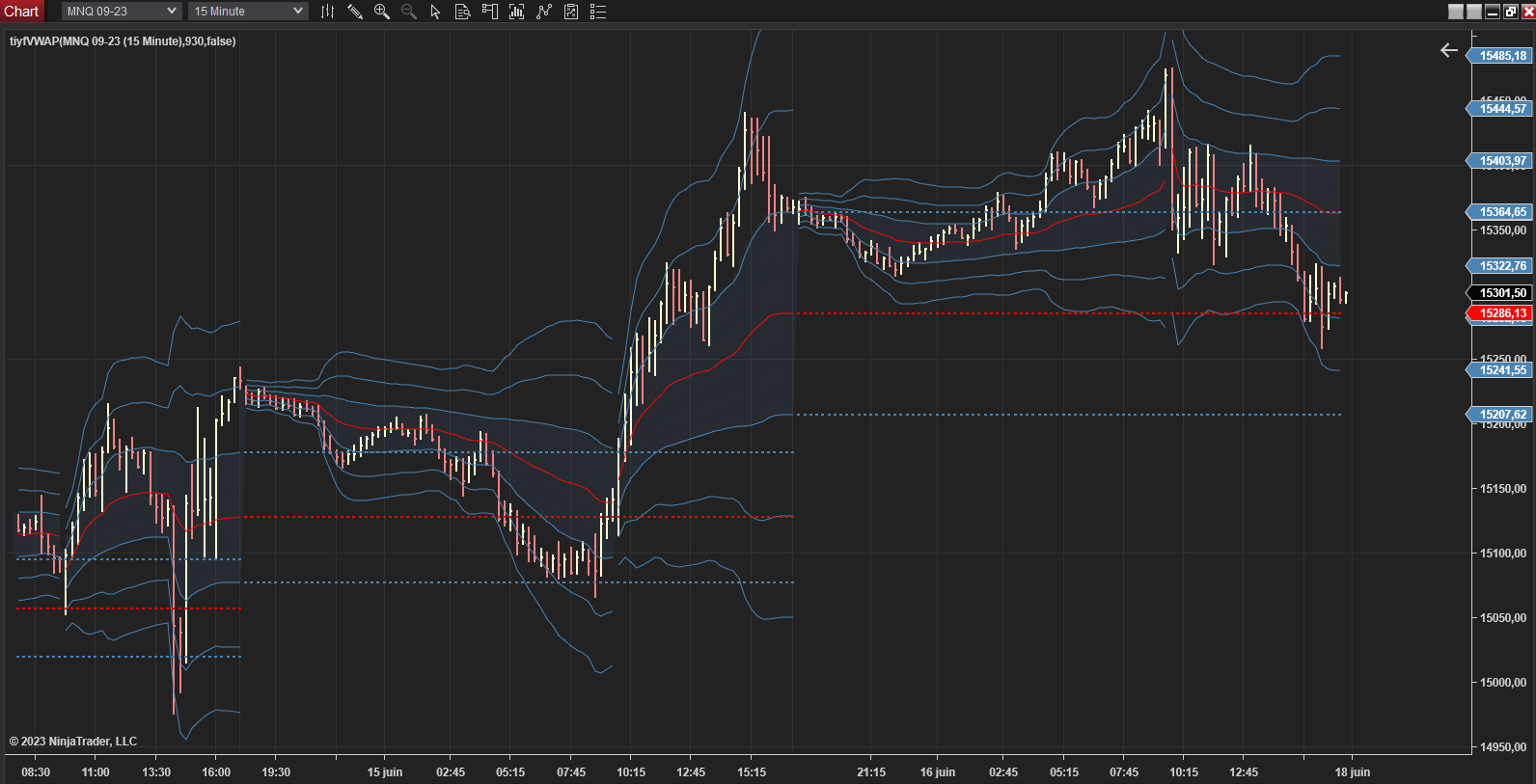
Task: Click the 15 juin date label
Action: (385, 772)
